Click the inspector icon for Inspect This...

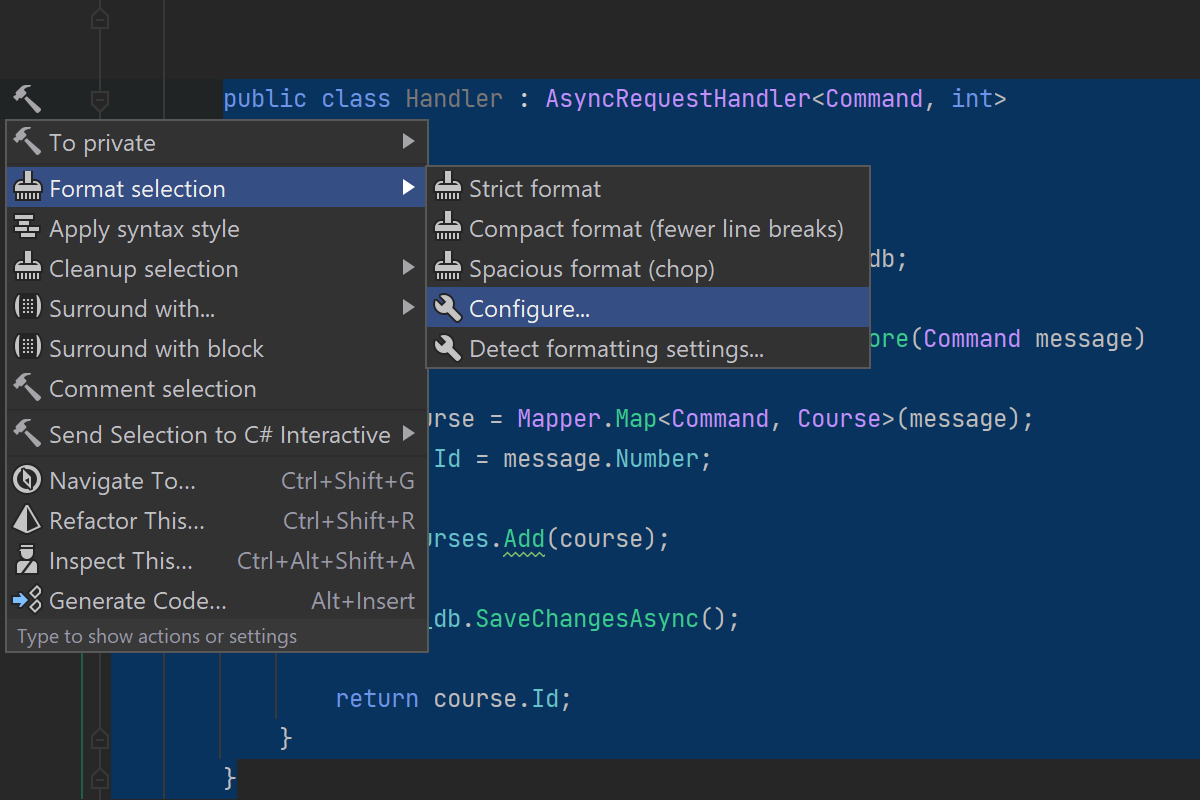point(27,560)
